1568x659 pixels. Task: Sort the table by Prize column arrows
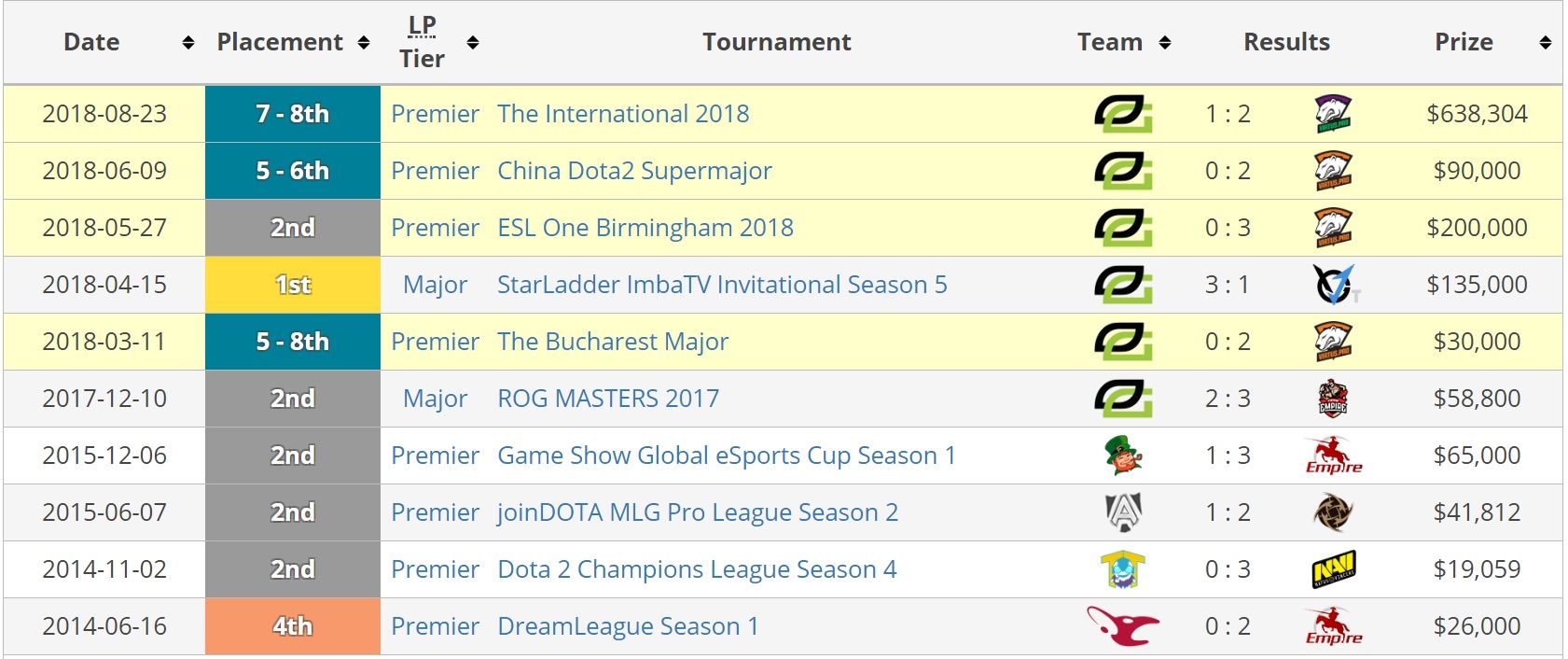coord(1546,43)
